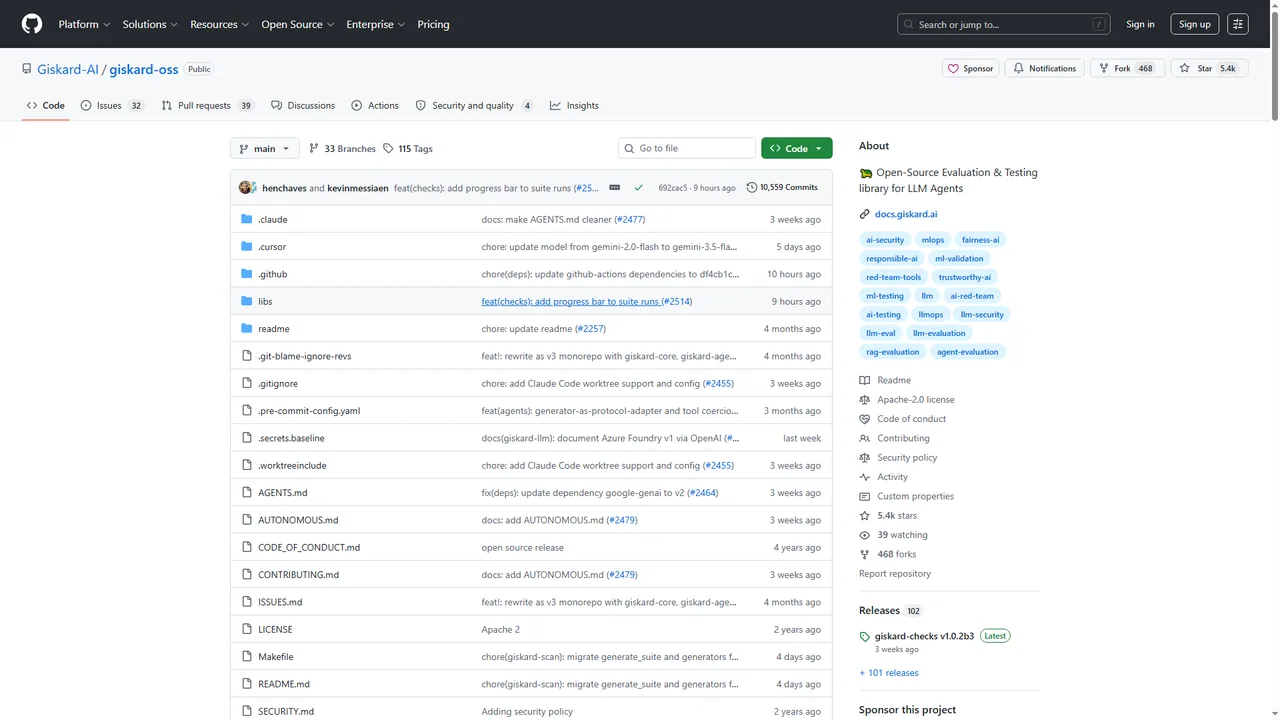Click the Makefile file icon
The image size is (1280, 720).
247,657
